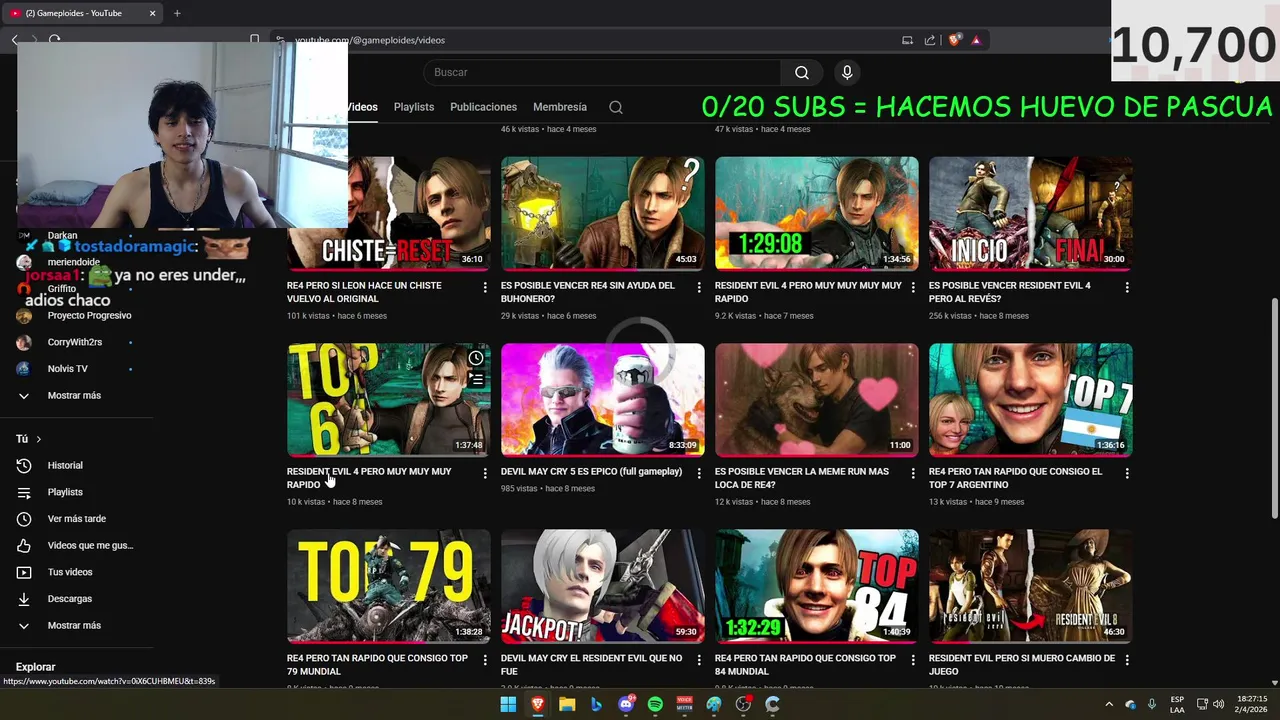Screen dimensions: 1280x720
Task: Click the Buscar search field
Action: pyautogui.click(x=602, y=72)
